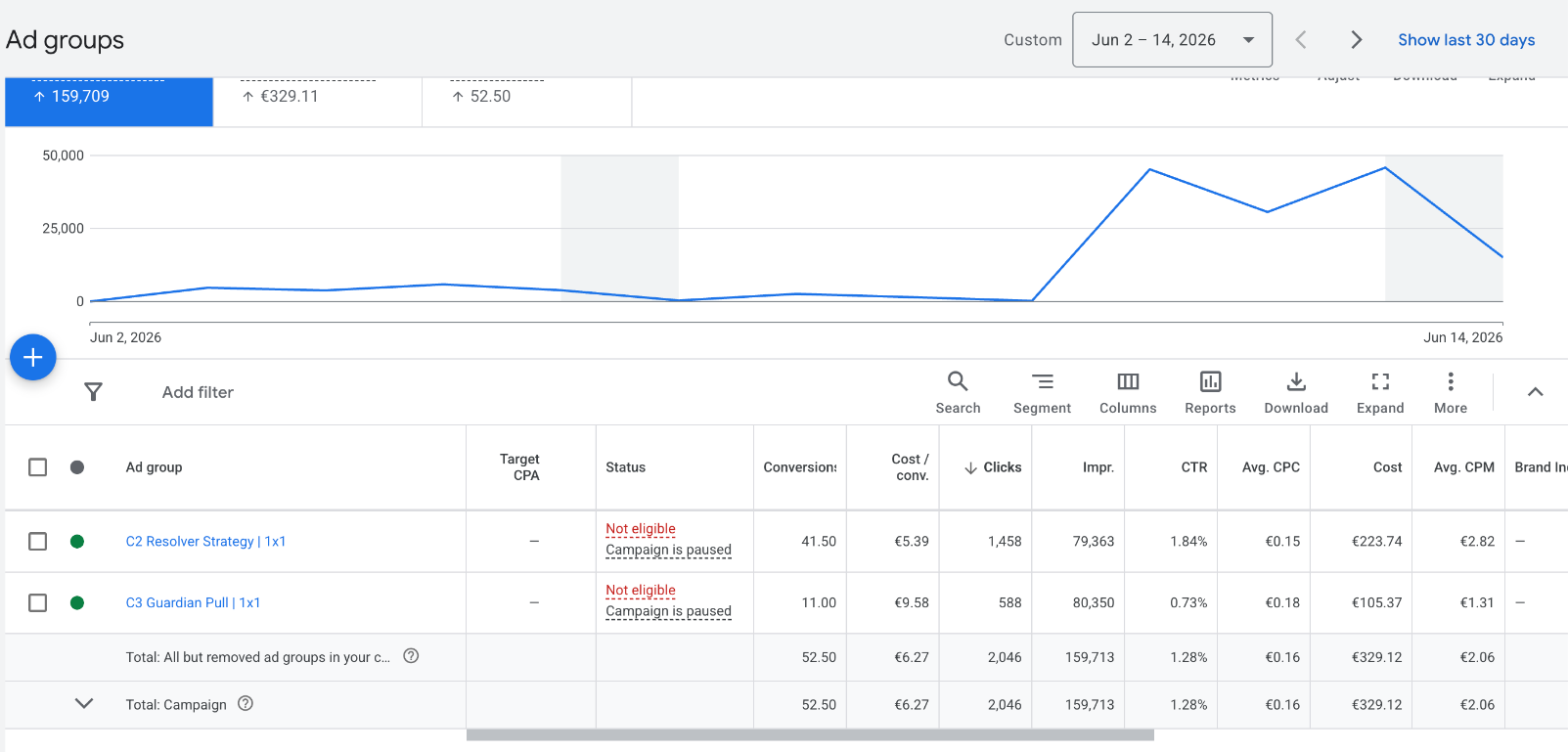Check the C3 Guardian Pull row checkbox
The image size is (1568, 752).
pyautogui.click(x=38, y=603)
